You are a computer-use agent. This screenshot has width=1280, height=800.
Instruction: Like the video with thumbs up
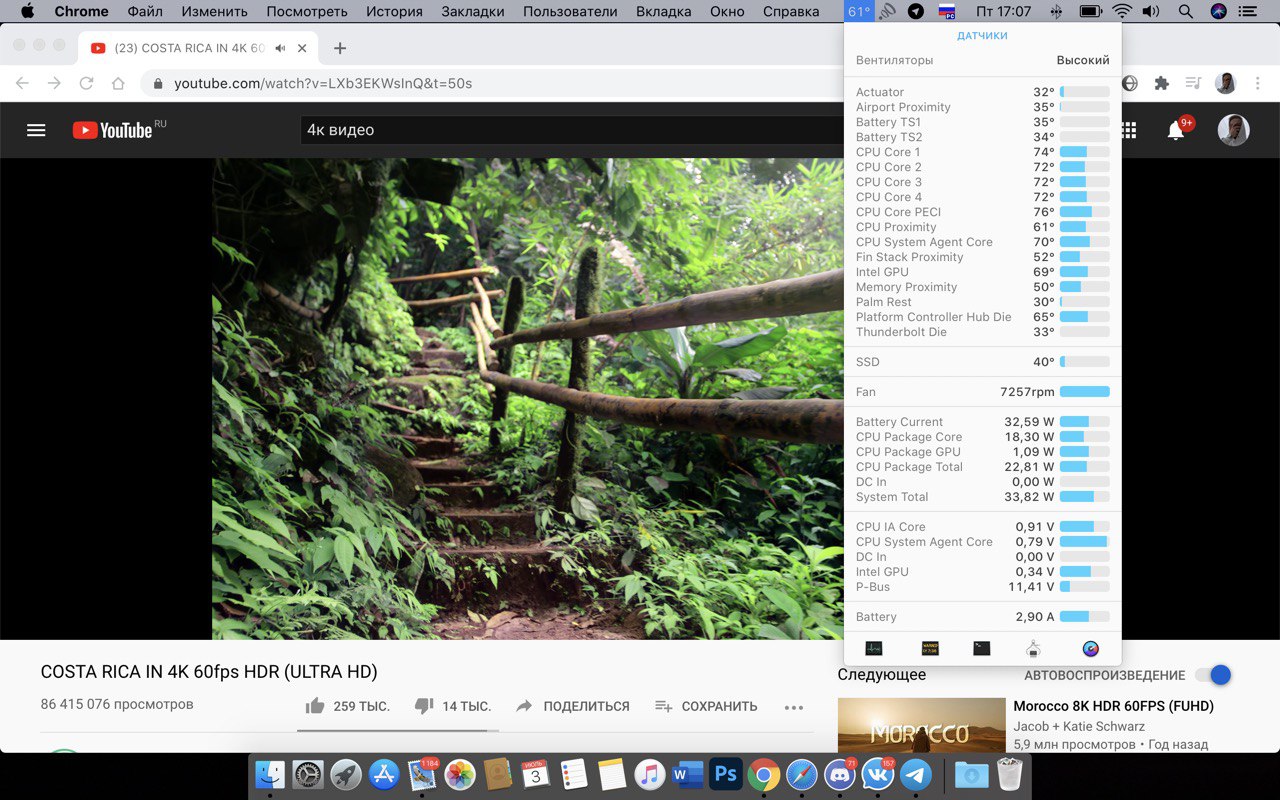coord(315,706)
